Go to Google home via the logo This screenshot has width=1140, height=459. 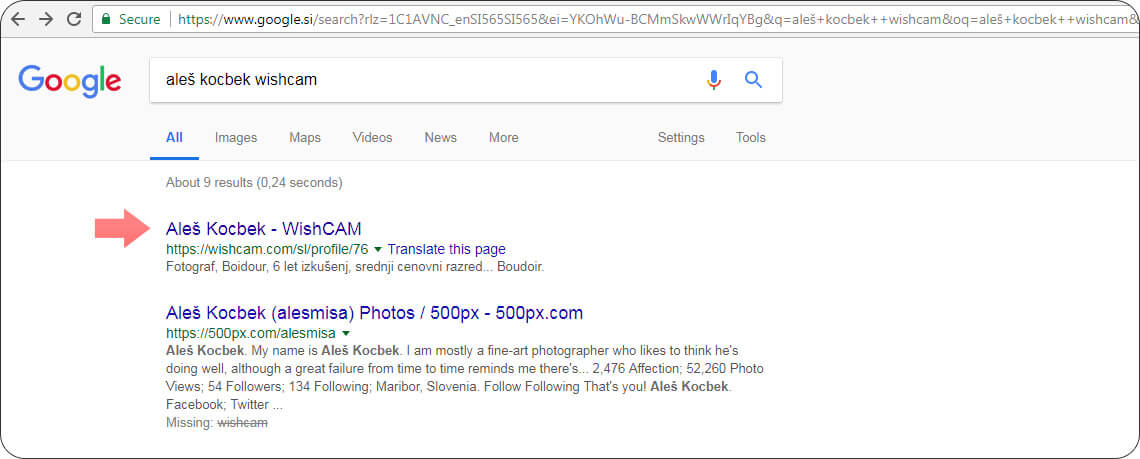pos(70,81)
